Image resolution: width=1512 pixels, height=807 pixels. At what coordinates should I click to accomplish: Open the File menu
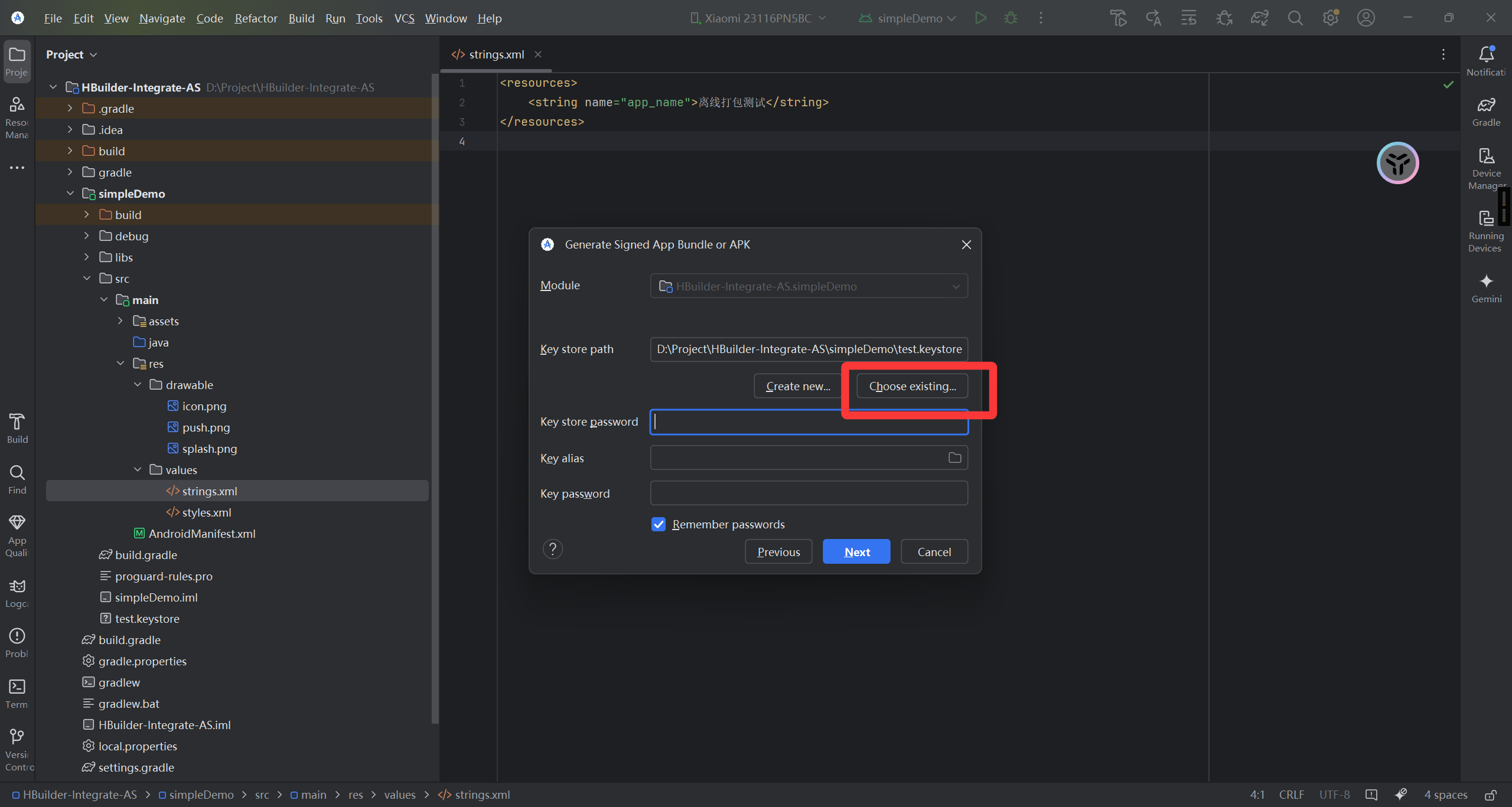coord(53,18)
